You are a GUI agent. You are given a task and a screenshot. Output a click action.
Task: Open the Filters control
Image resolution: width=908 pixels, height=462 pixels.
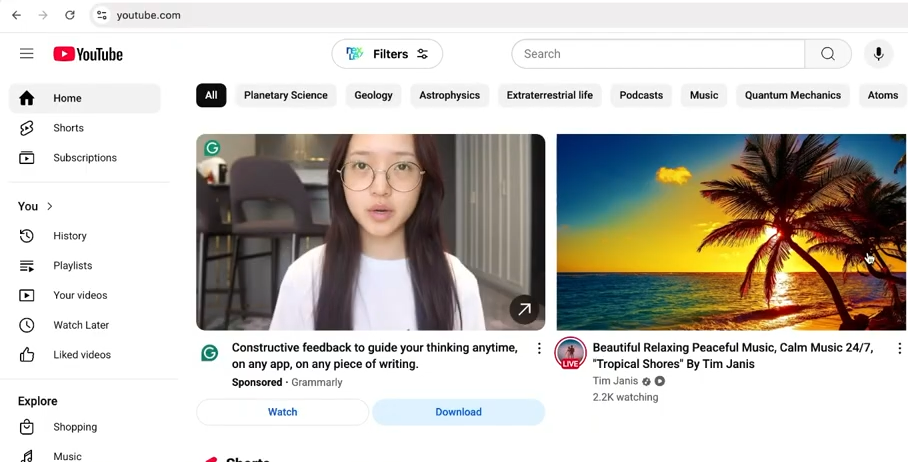pos(387,54)
